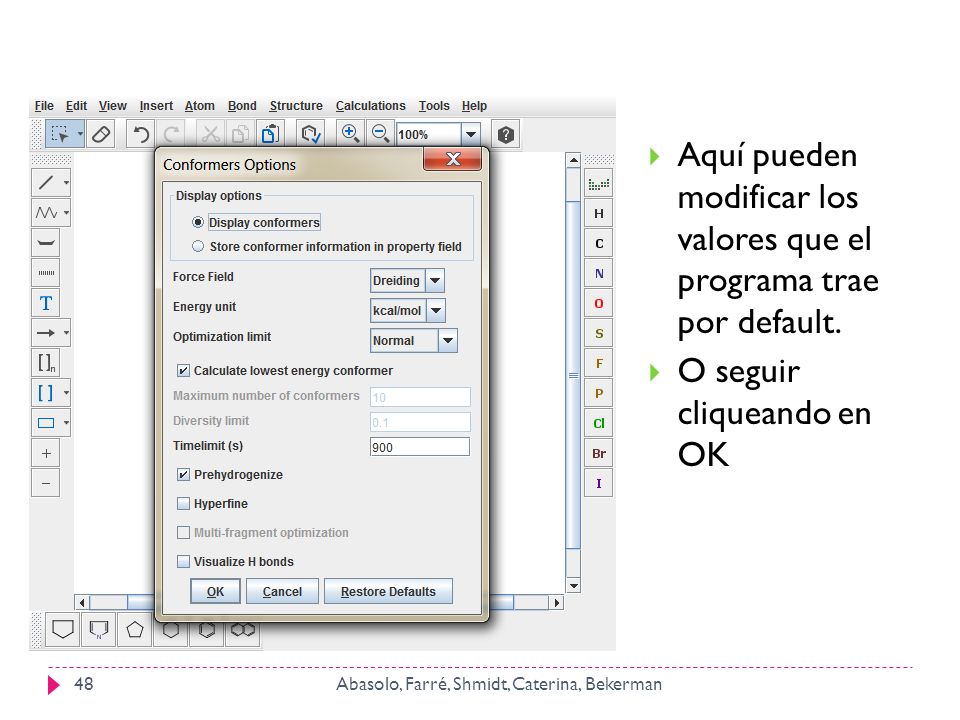Click the structure check icon
960x720 pixels.
(x=310, y=134)
